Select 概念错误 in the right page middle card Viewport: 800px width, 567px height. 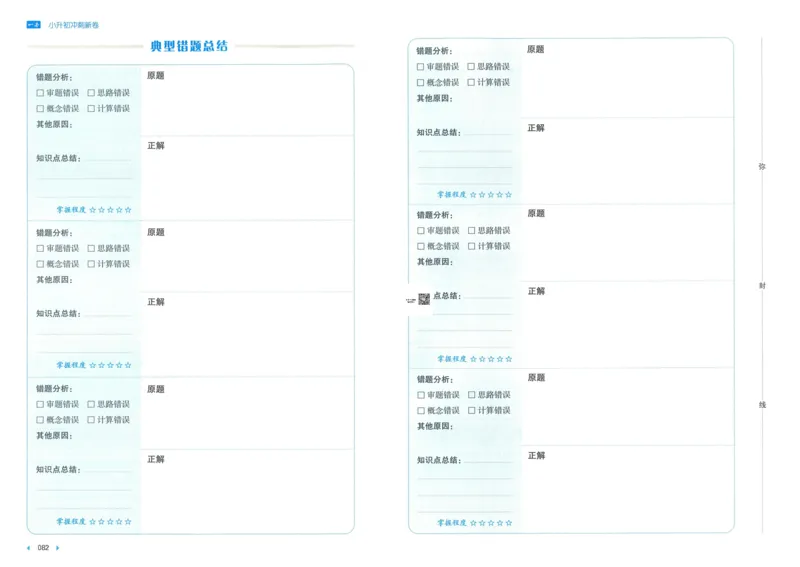click(421, 246)
